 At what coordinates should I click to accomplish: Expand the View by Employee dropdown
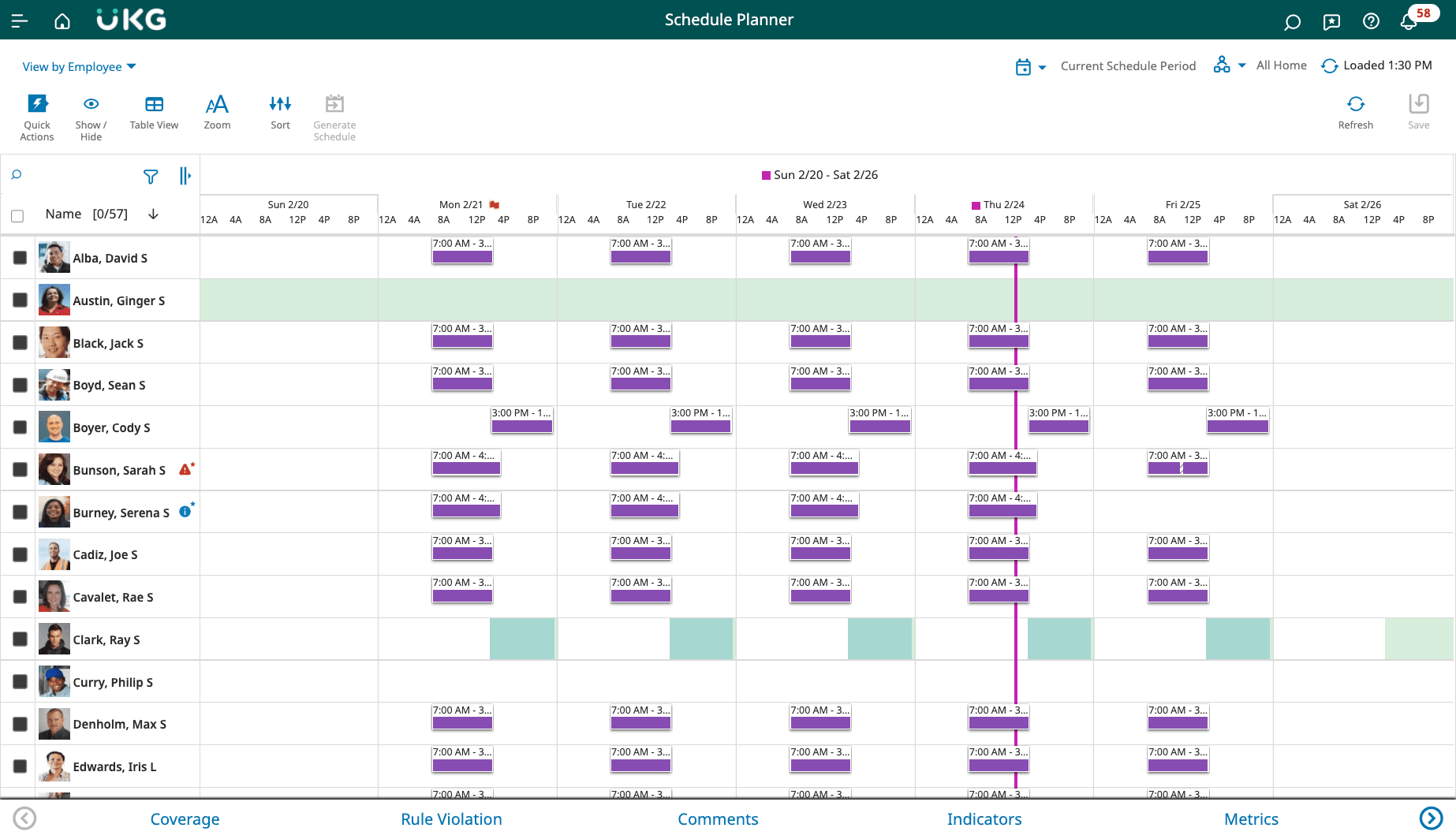(79, 67)
